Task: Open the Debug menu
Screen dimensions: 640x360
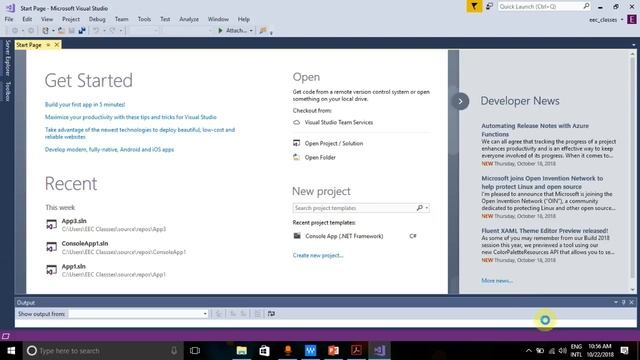Action: tap(97, 19)
